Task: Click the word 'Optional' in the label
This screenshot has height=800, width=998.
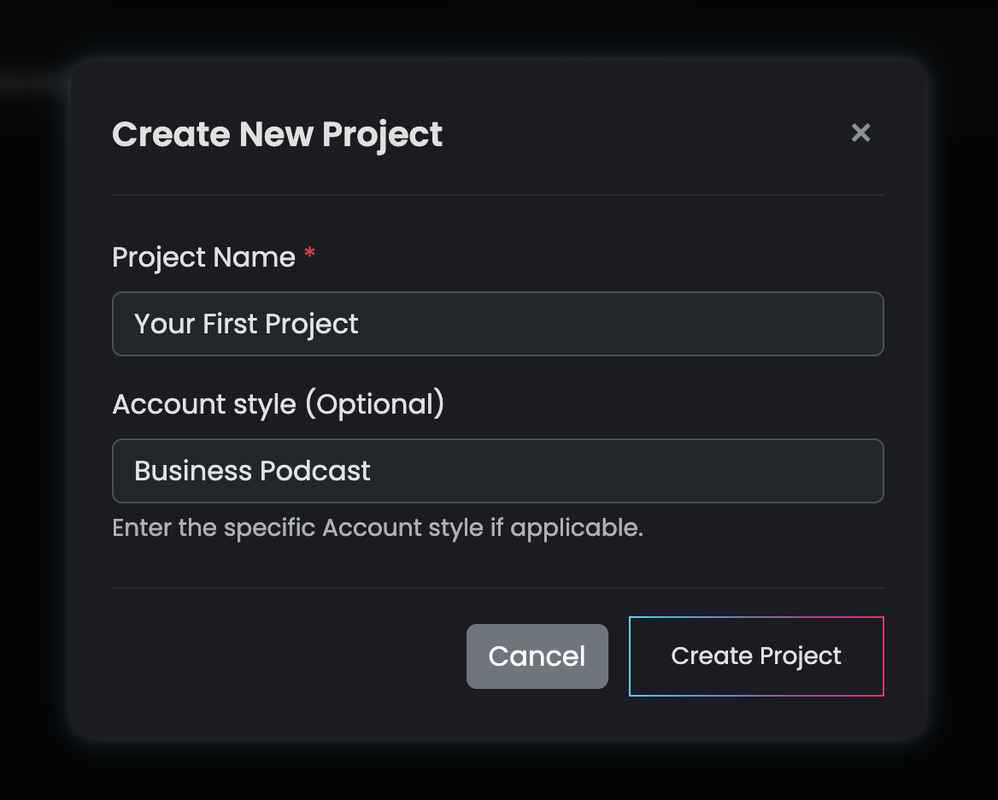Action: click(374, 404)
